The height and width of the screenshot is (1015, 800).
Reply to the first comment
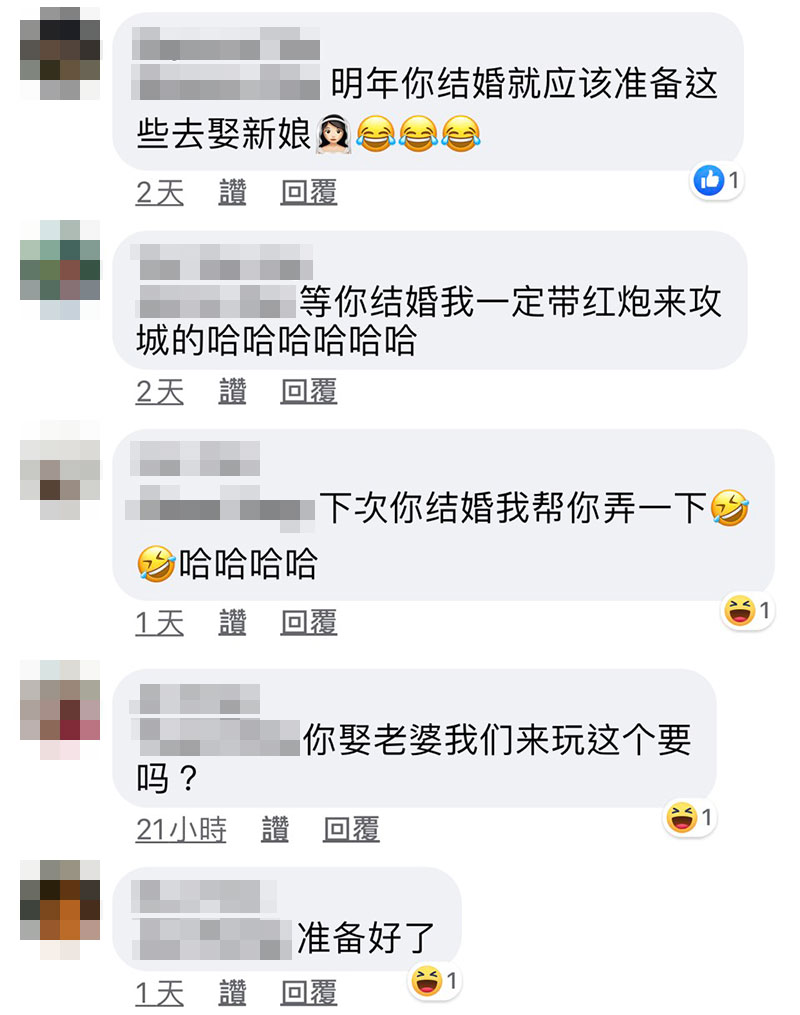pos(309,192)
